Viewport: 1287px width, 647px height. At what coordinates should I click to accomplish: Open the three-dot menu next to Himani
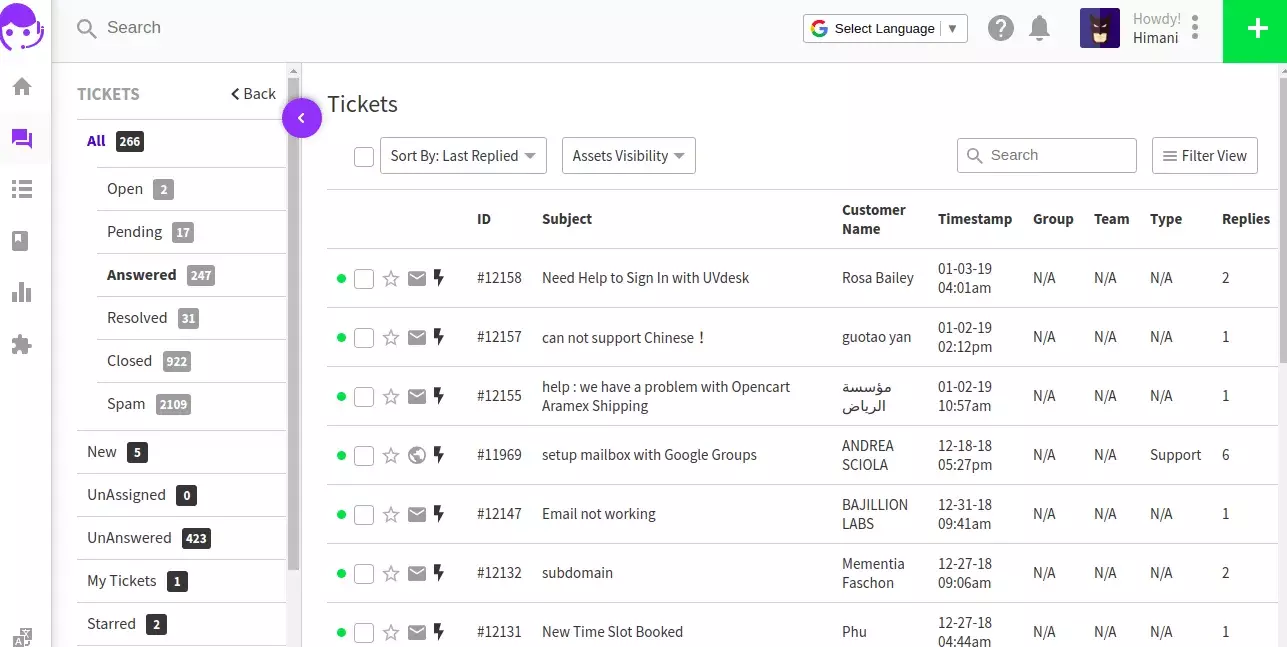coord(1195,28)
